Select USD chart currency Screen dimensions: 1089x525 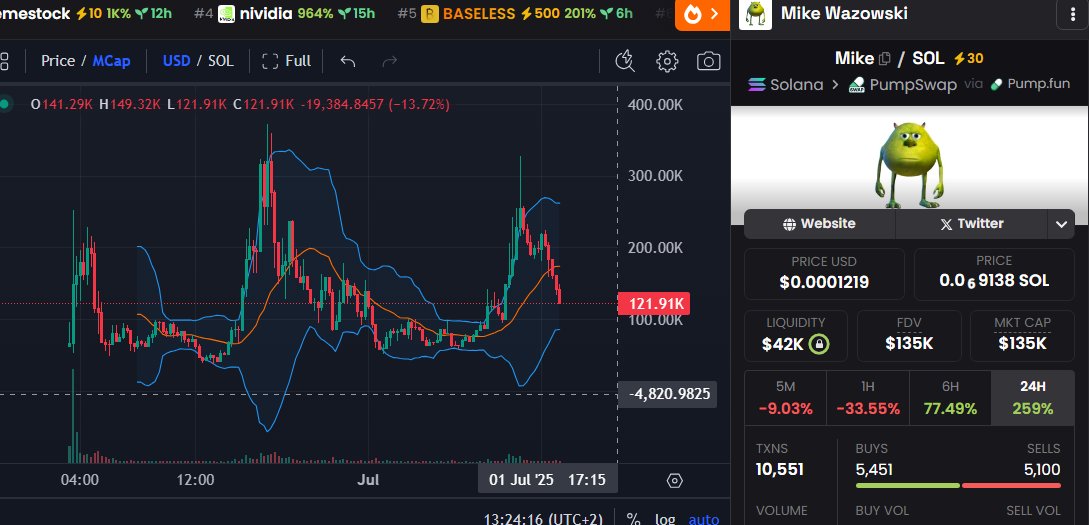[x=176, y=61]
